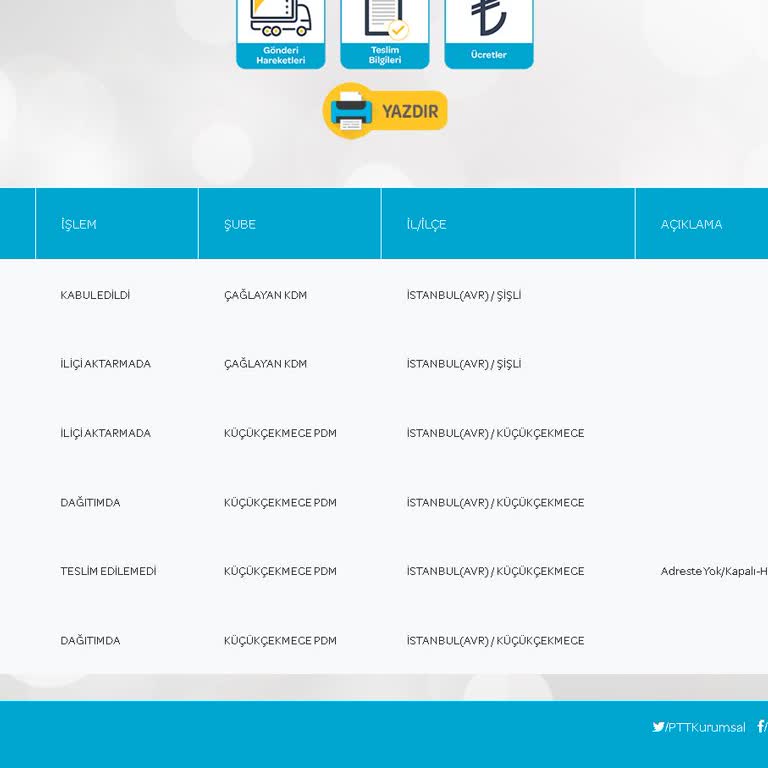Open the PTTKurumsal Twitter link

point(699,727)
